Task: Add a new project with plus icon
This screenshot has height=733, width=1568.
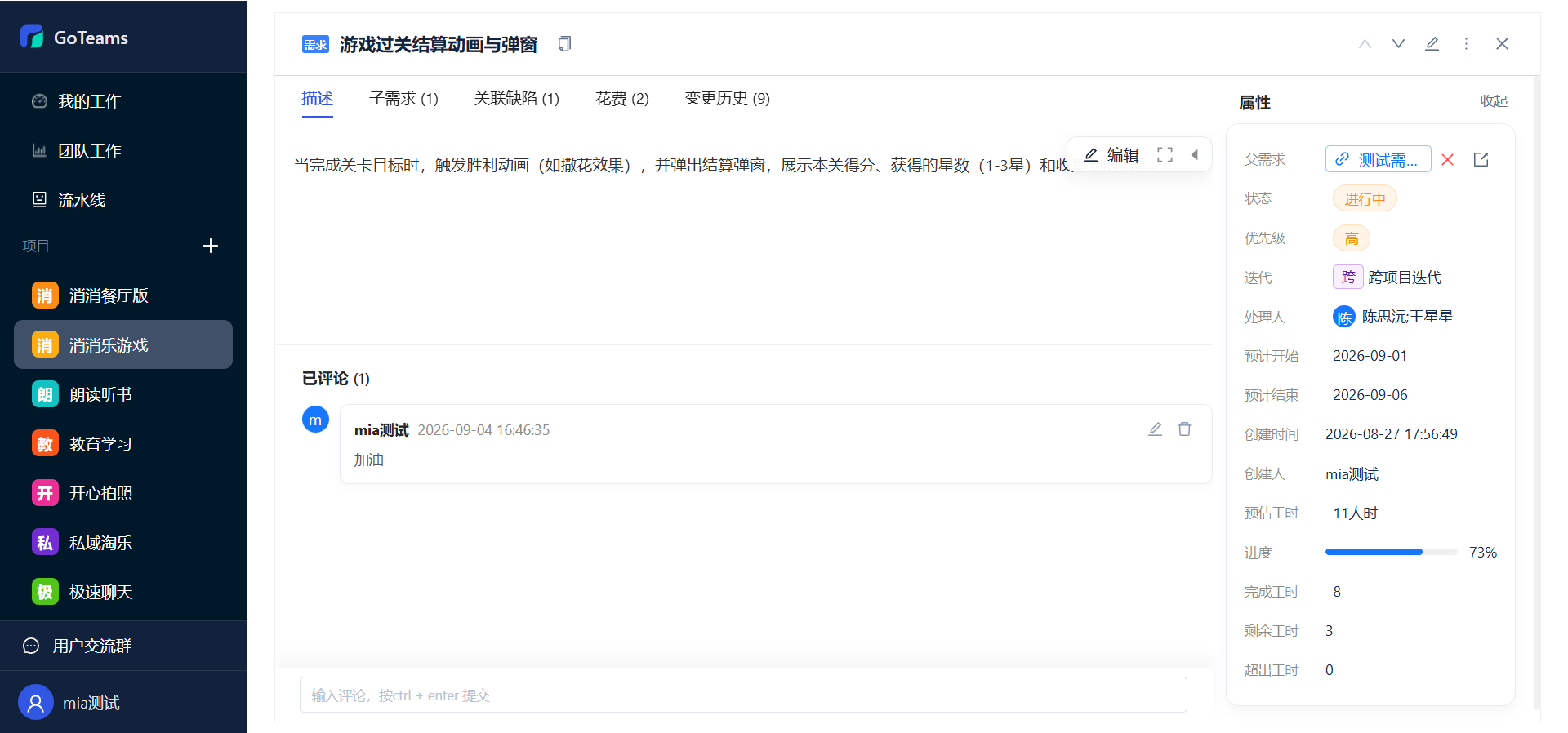Action: tap(211, 246)
